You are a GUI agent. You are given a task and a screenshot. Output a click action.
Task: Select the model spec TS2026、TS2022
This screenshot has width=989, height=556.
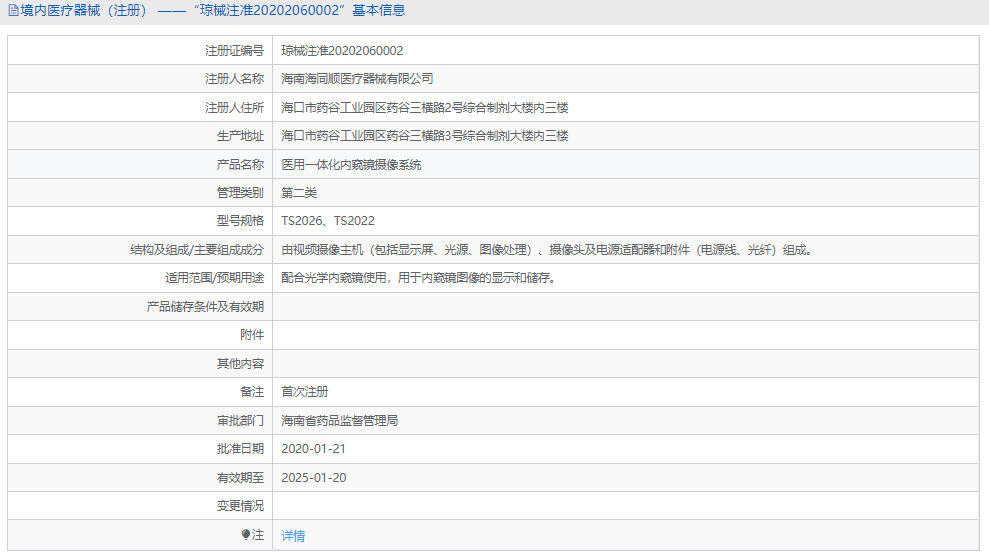(x=328, y=221)
